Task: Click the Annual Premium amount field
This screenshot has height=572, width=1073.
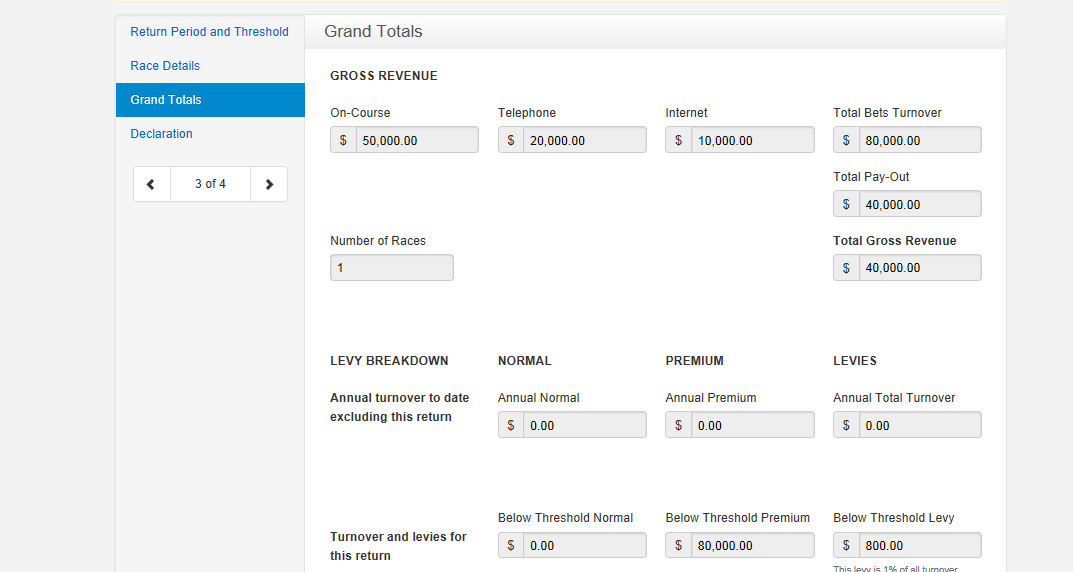Action: point(752,425)
